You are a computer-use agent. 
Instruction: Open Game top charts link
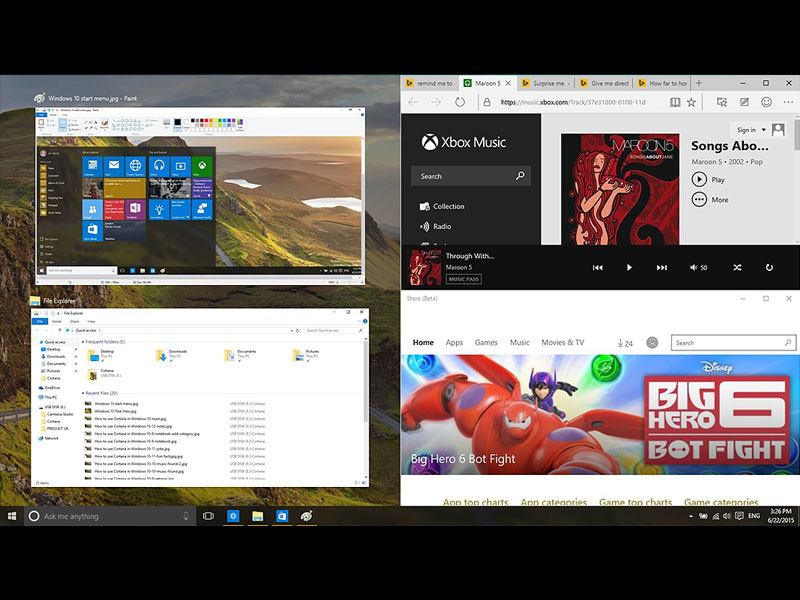click(635, 501)
